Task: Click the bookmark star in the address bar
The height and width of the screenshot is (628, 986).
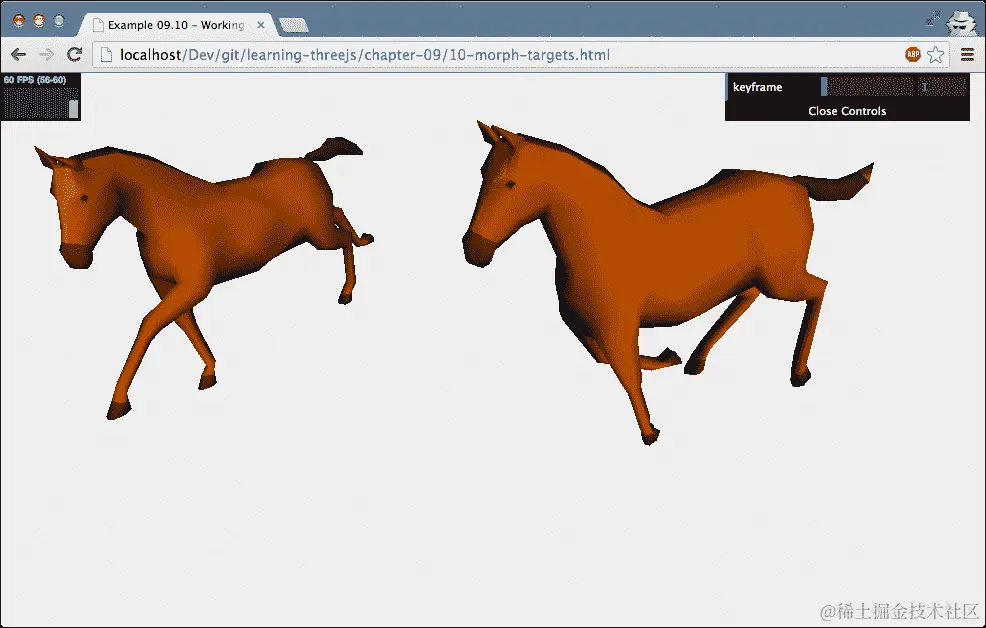Action: (x=936, y=55)
